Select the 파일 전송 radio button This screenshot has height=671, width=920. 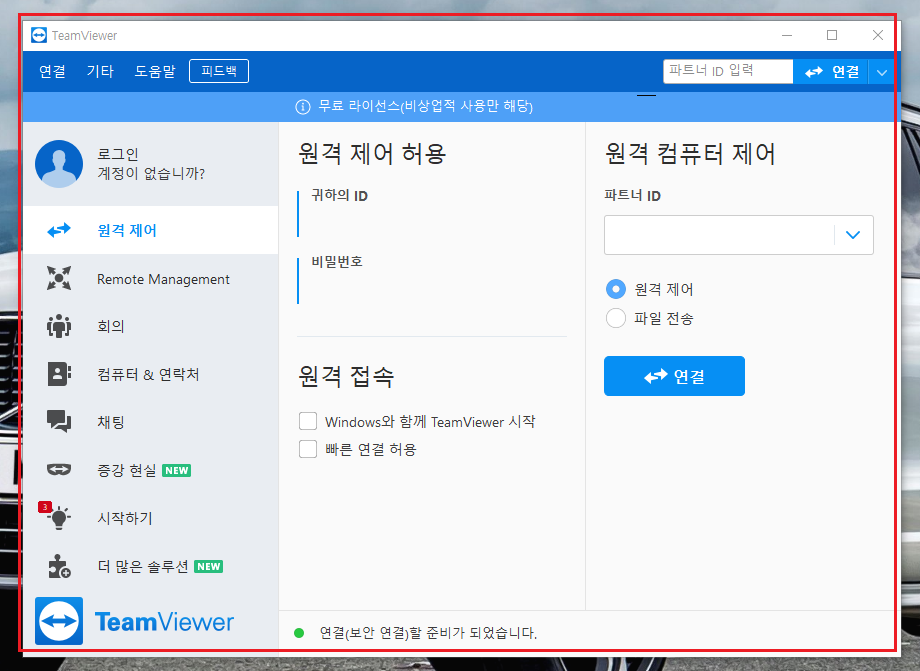pyautogui.click(x=615, y=318)
